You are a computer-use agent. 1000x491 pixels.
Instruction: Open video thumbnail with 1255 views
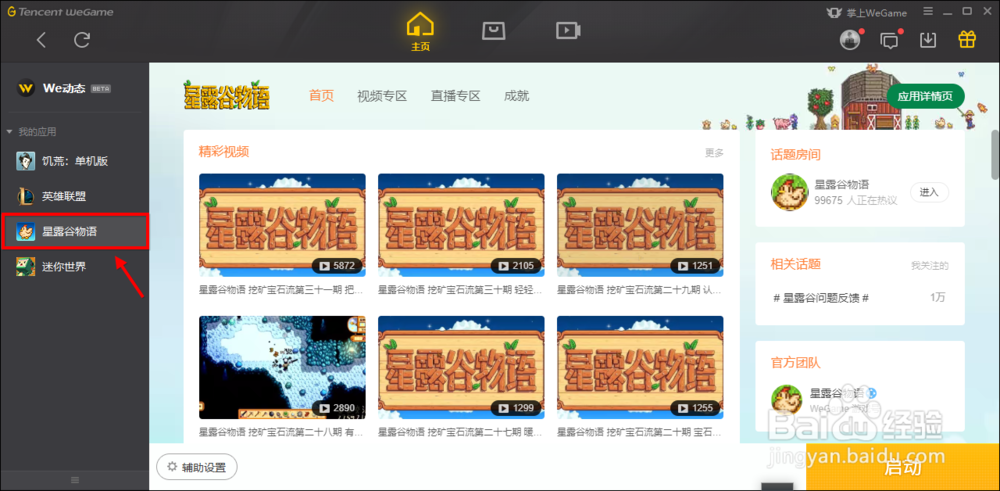pyautogui.click(x=640, y=367)
